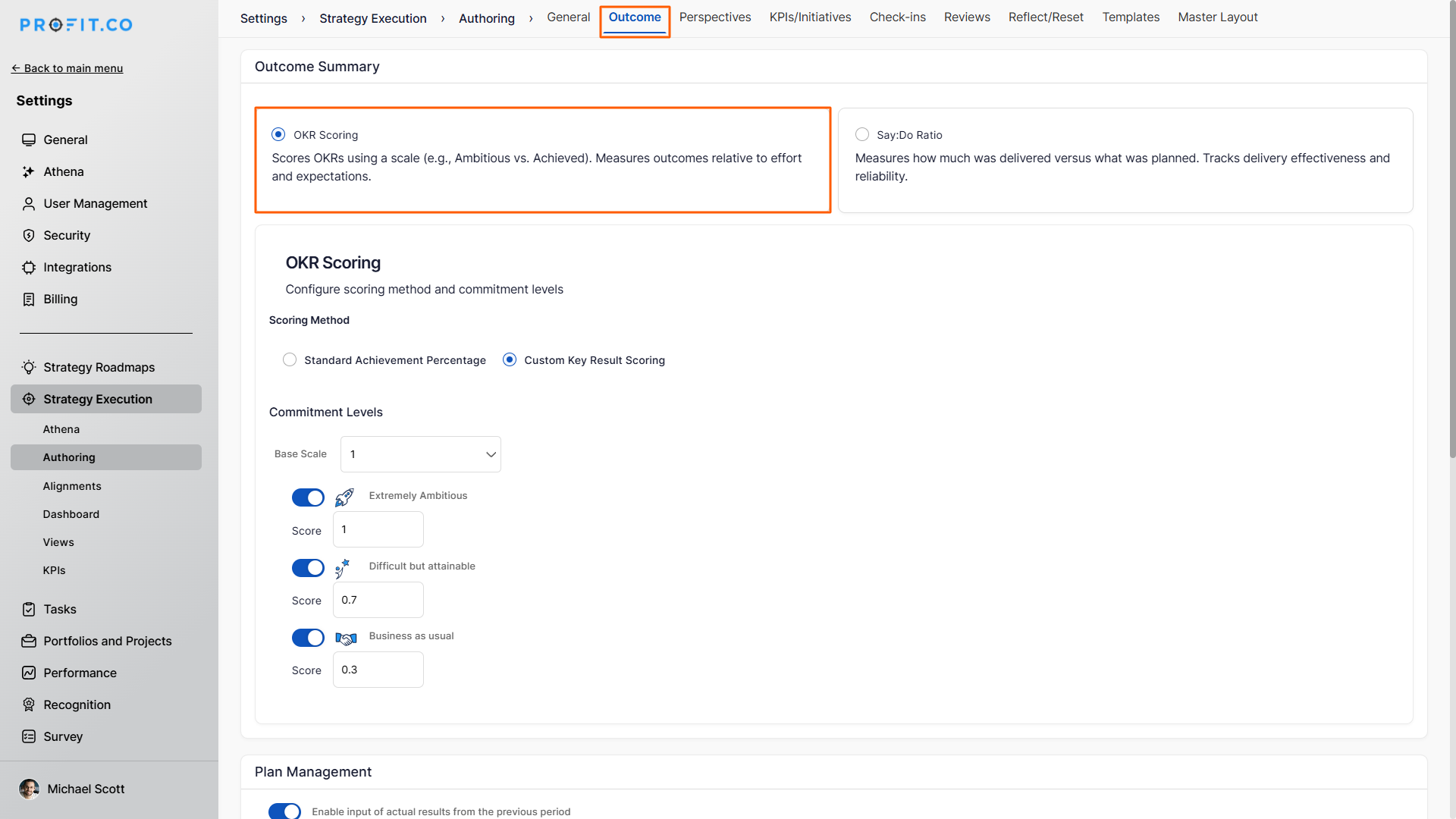Click Michael Scott's profile avatar

[29, 789]
